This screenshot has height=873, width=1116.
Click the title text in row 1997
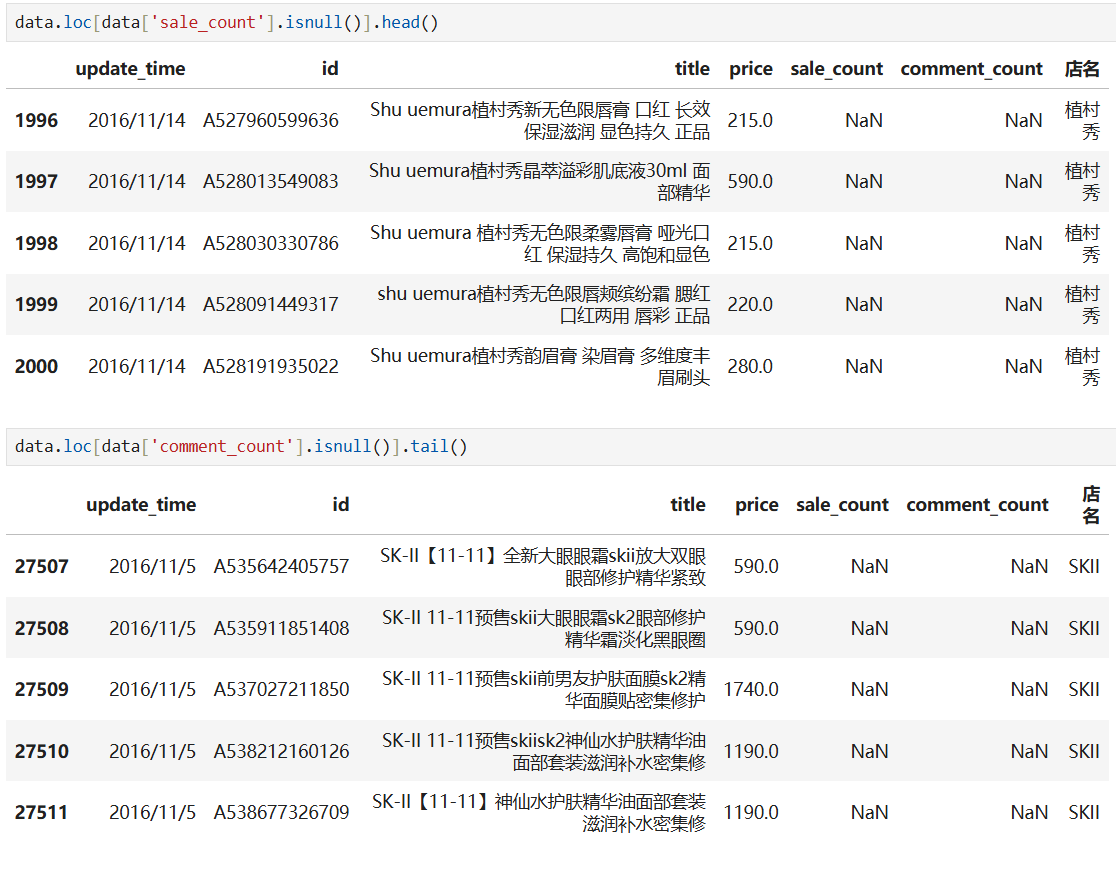pyautogui.click(x=539, y=181)
